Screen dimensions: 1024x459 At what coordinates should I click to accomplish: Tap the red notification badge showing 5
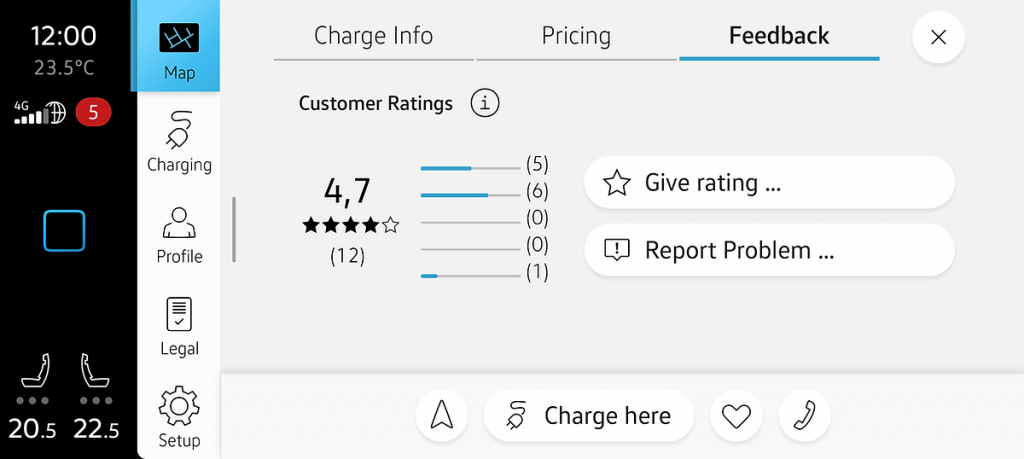[x=93, y=113]
